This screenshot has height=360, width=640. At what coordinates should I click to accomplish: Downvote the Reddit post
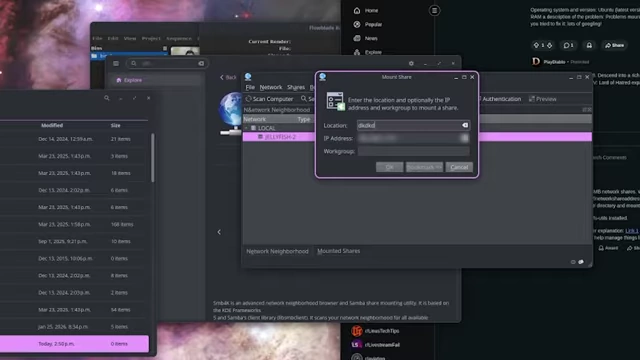(549, 45)
